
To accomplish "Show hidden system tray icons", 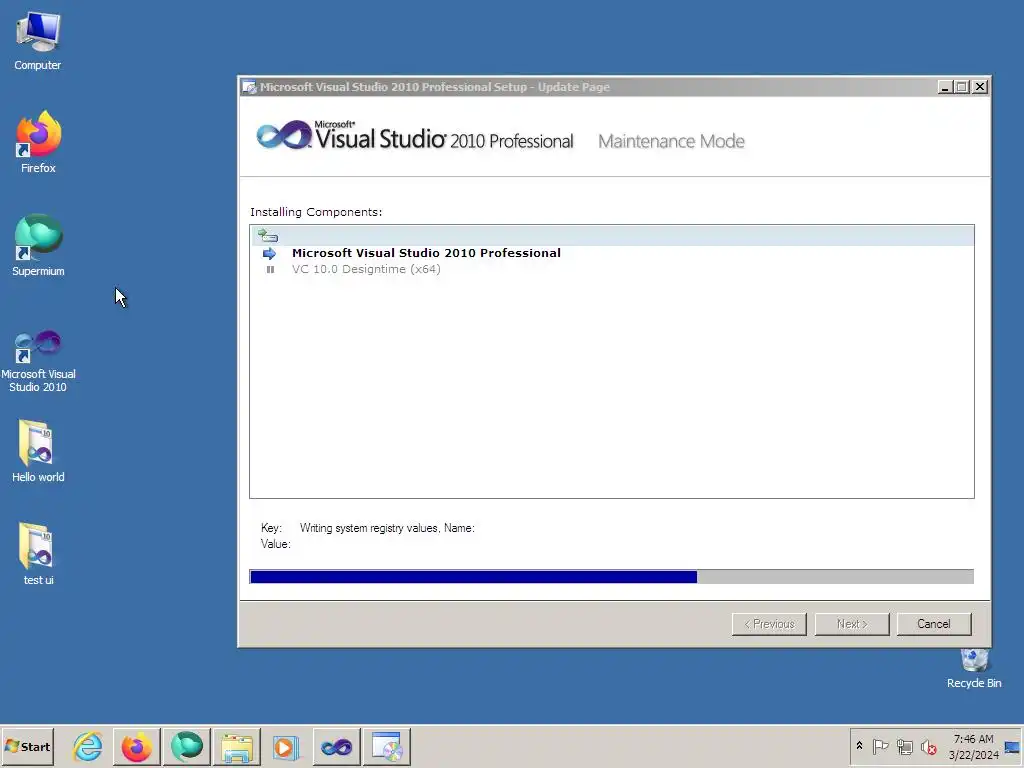I will tap(859, 746).
